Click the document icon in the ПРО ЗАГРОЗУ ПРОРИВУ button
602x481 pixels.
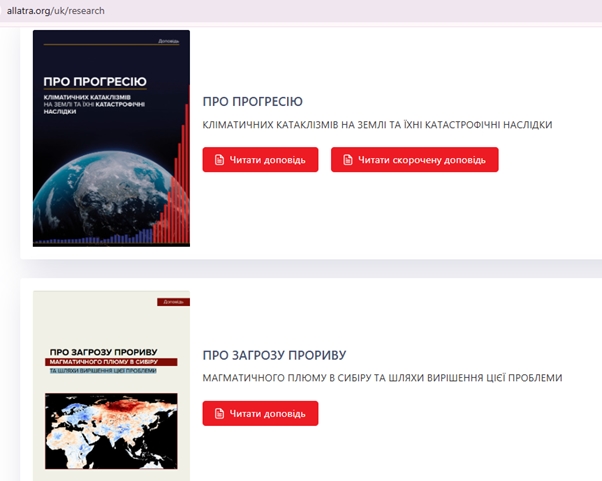tap(219, 413)
